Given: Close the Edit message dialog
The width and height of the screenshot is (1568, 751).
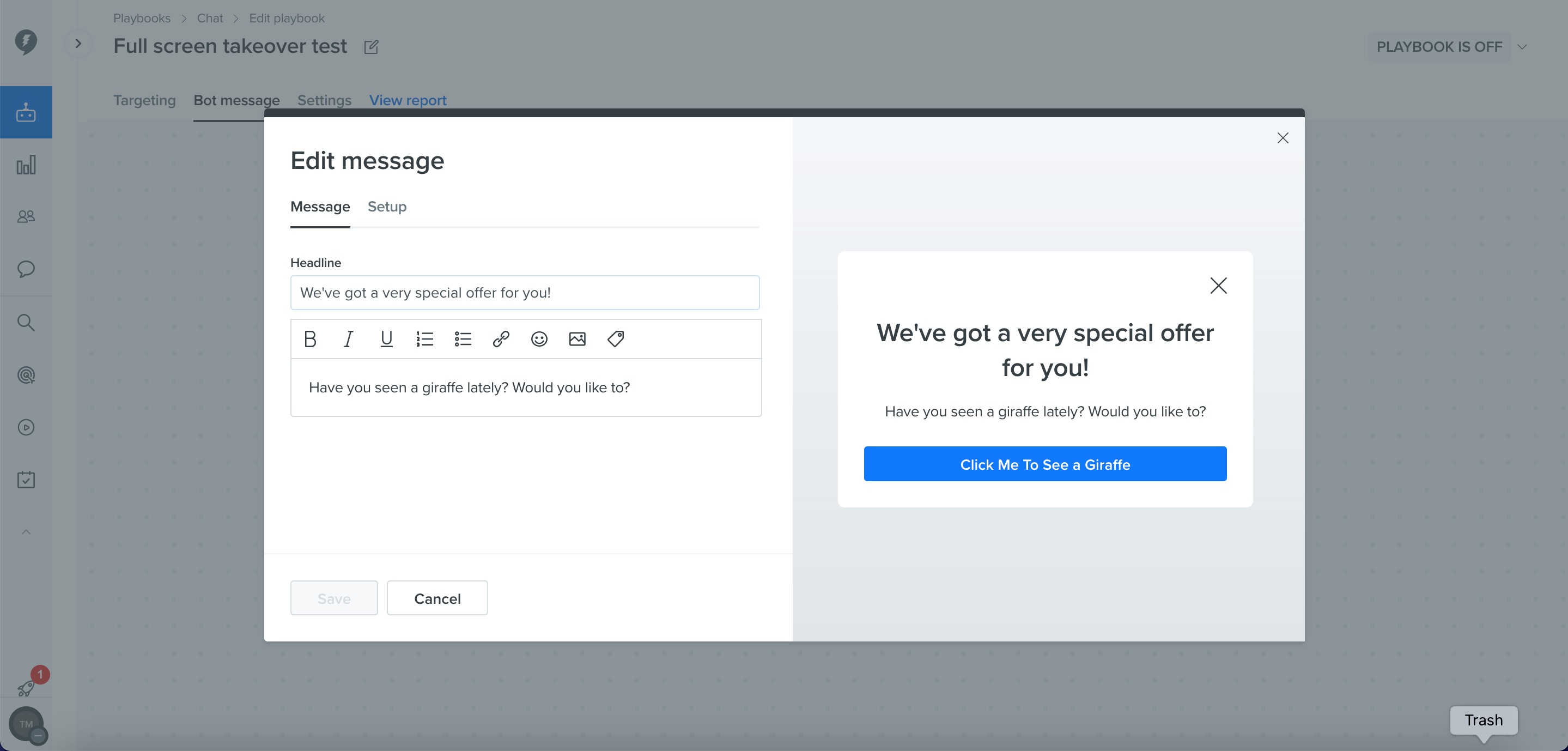Looking at the screenshot, I should [x=1283, y=138].
